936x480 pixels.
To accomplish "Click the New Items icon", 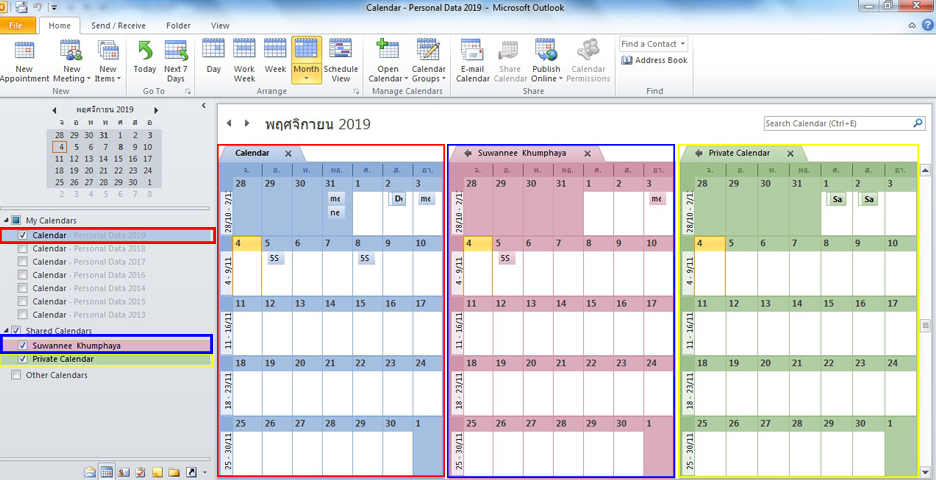I will [107, 50].
